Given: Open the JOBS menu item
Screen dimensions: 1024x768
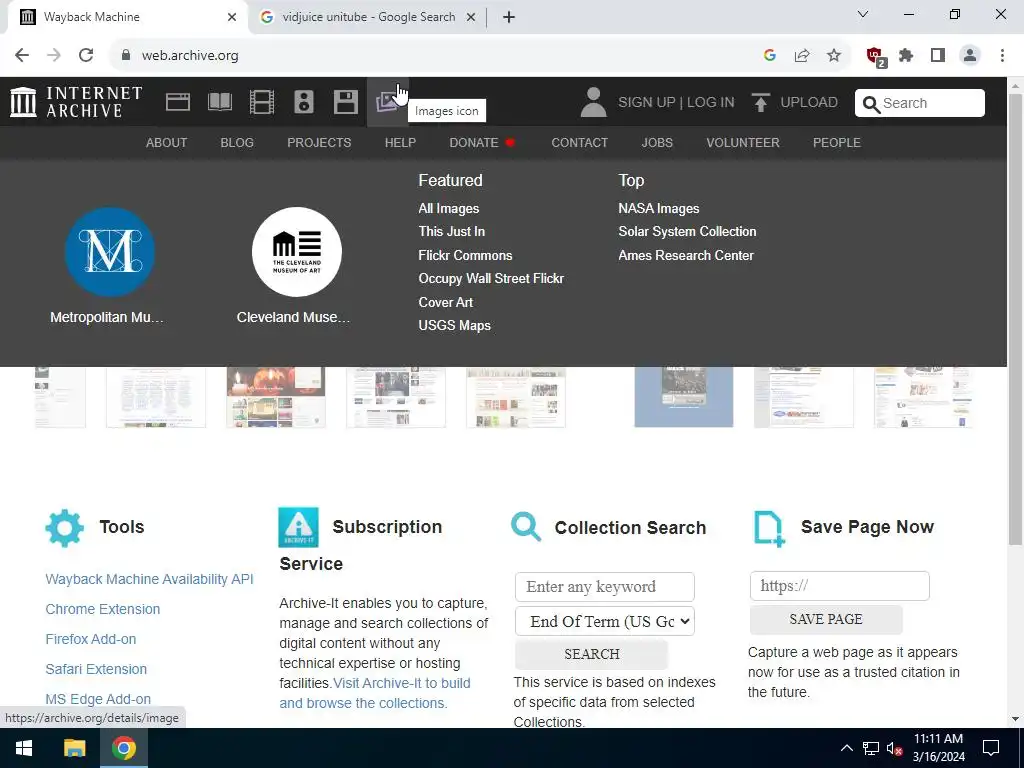Looking at the screenshot, I should click(657, 142).
